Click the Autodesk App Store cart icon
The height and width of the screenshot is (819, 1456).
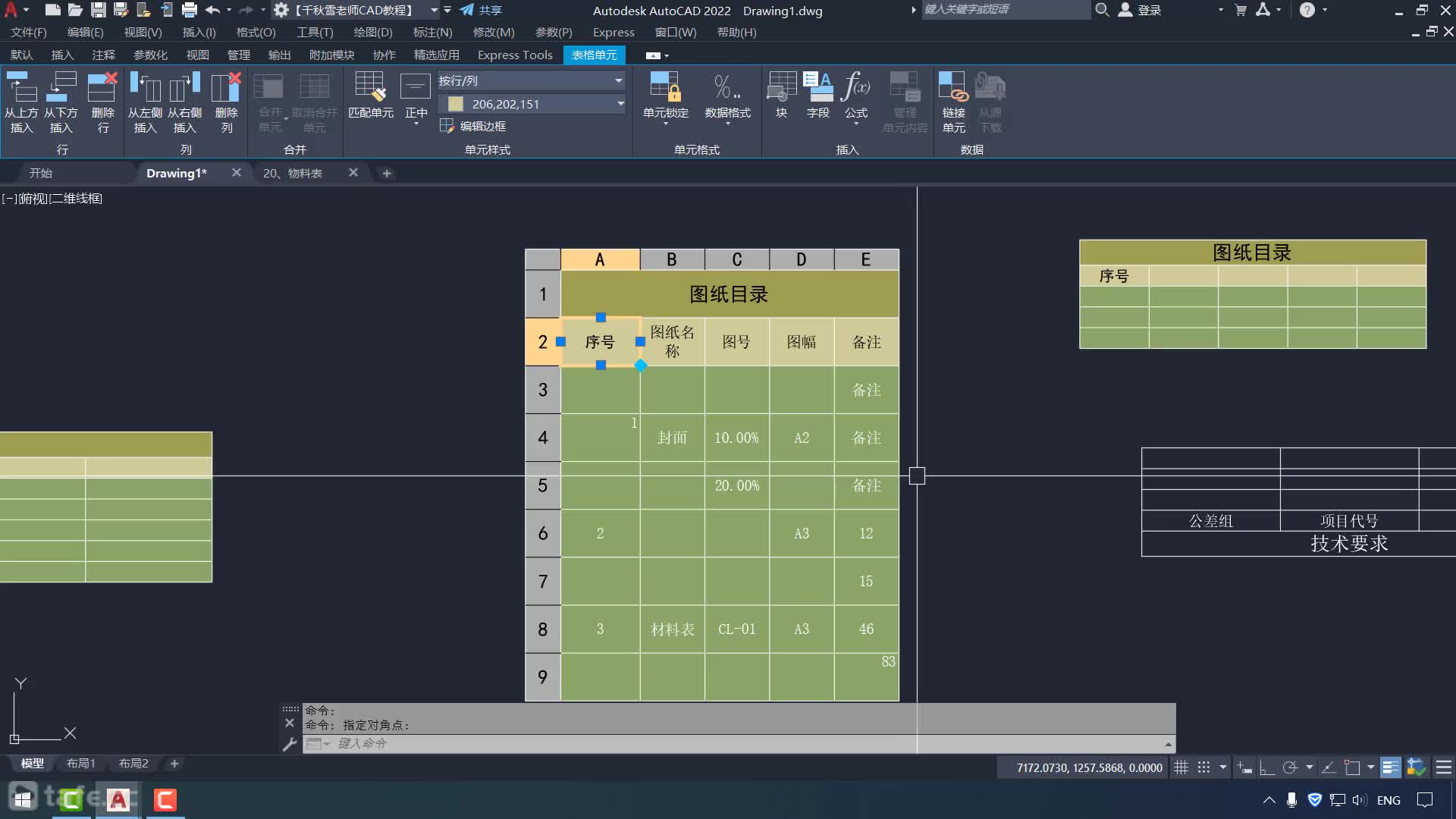click(x=1241, y=10)
